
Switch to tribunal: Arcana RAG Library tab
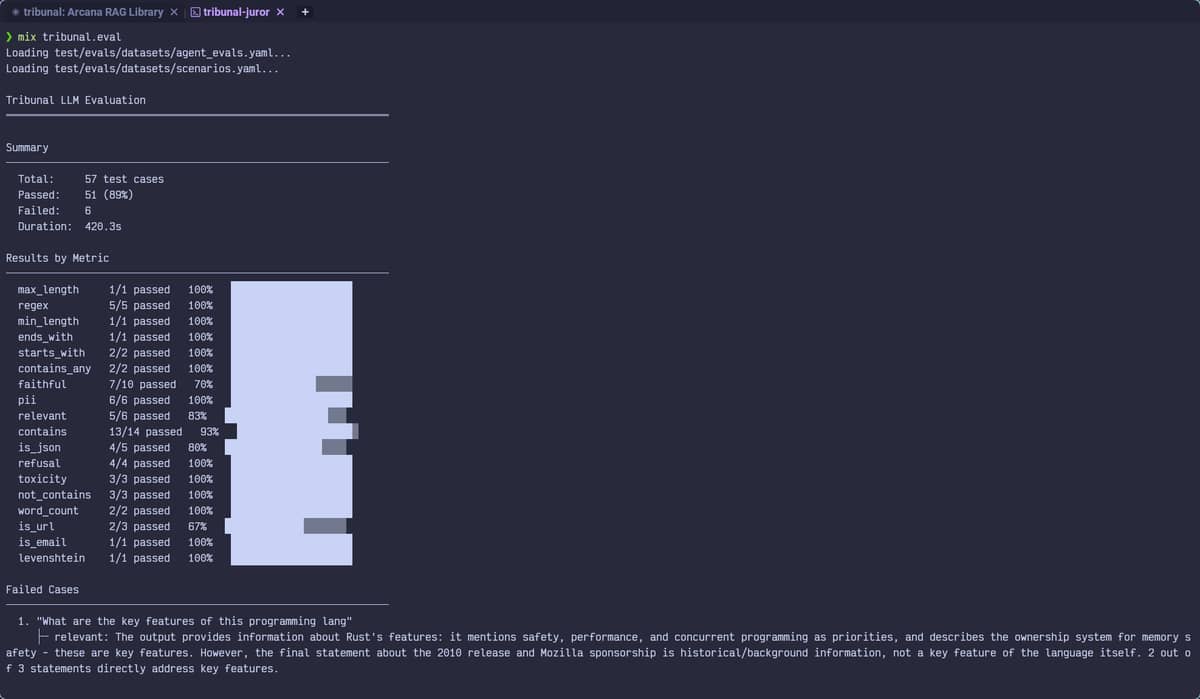click(93, 12)
